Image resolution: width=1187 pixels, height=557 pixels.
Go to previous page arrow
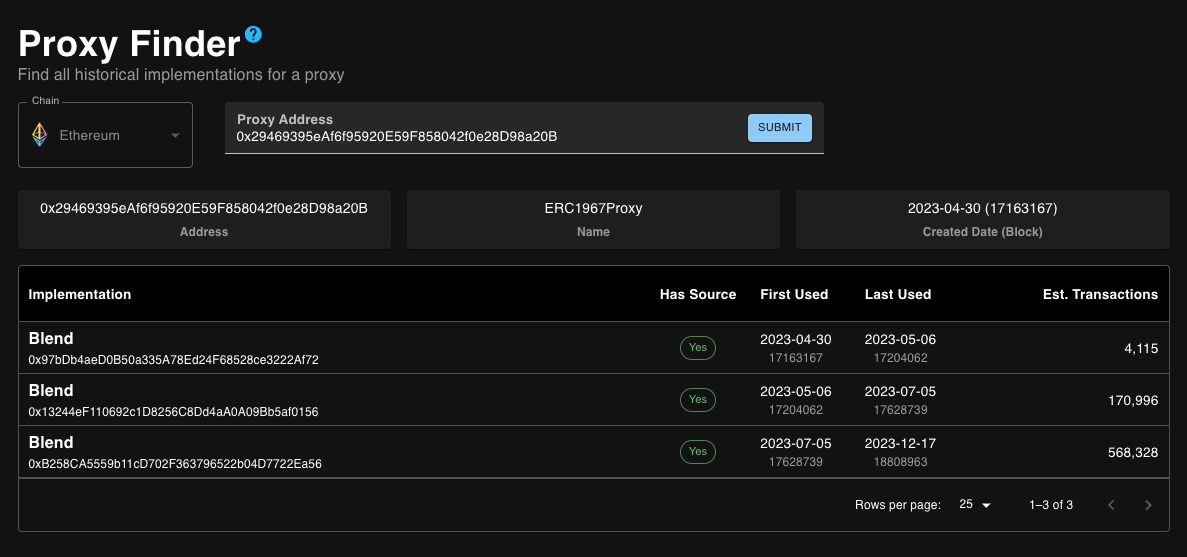click(1111, 505)
